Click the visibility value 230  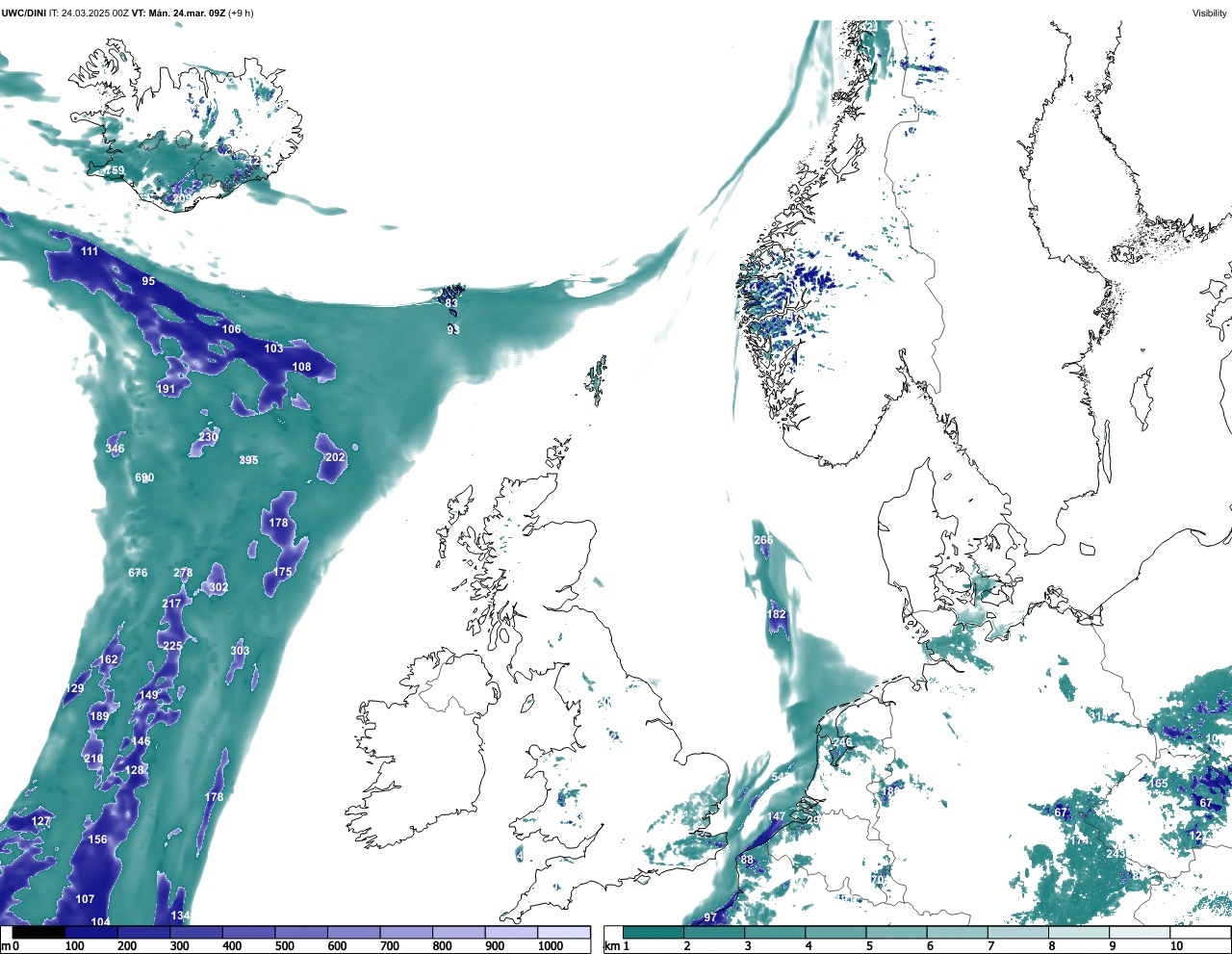[209, 437]
